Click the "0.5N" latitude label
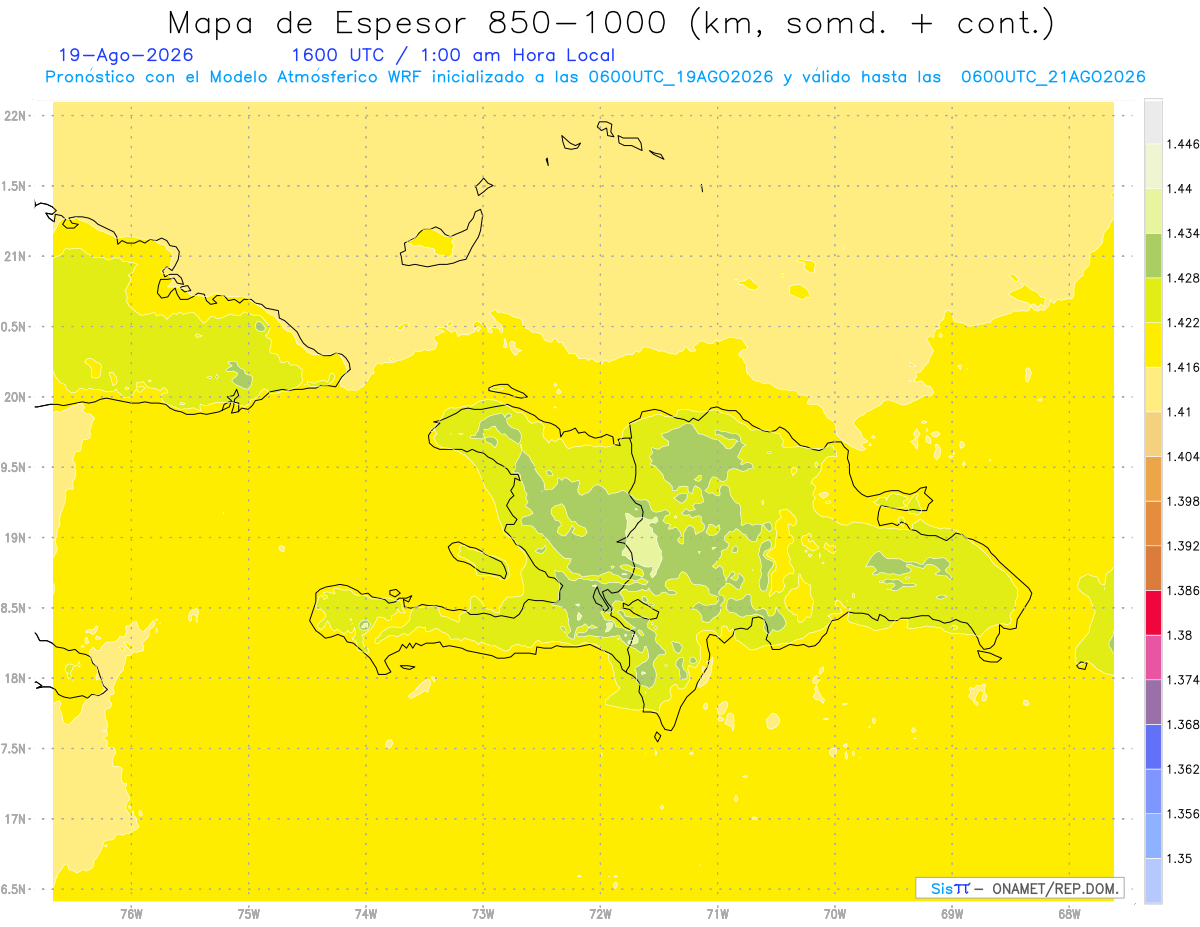The height and width of the screenshot is (927, 1200). tap(14, 327)
